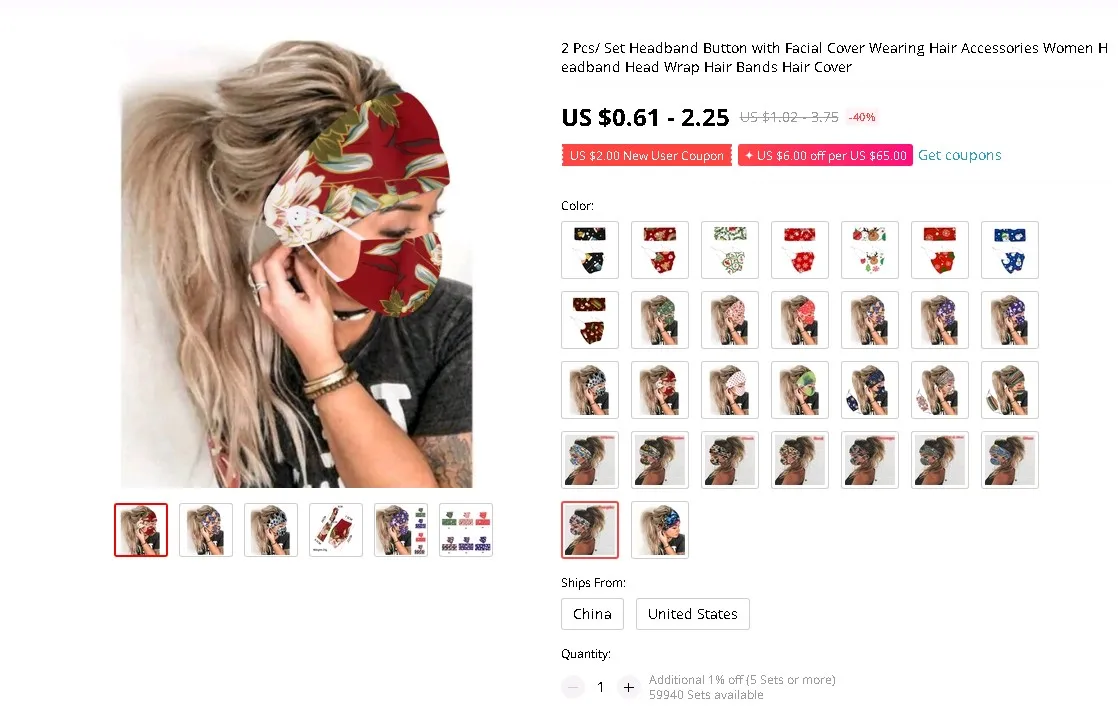Claim the US $2.00 New User Coupon

point(647,155)
